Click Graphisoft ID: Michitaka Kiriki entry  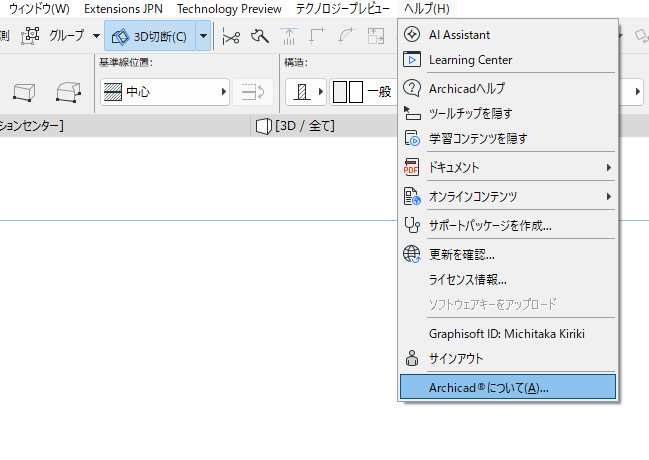508,334
